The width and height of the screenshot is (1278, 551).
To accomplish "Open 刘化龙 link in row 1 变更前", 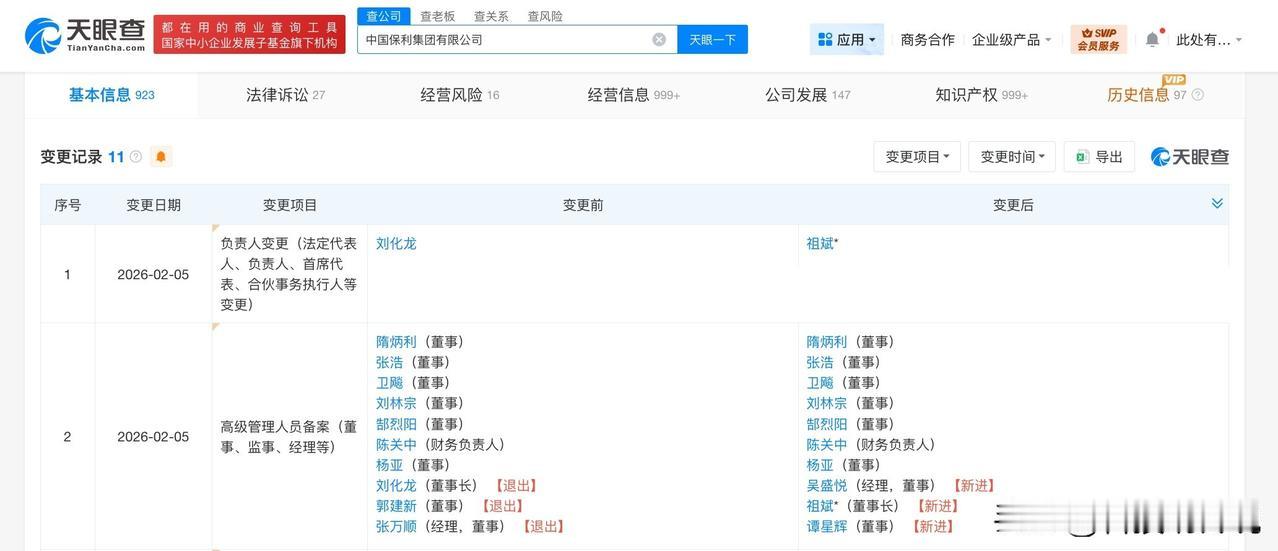I will coord(396,243).
